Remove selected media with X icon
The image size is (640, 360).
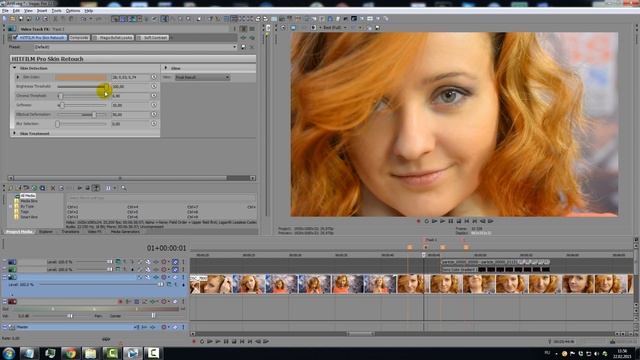point(53,188)
